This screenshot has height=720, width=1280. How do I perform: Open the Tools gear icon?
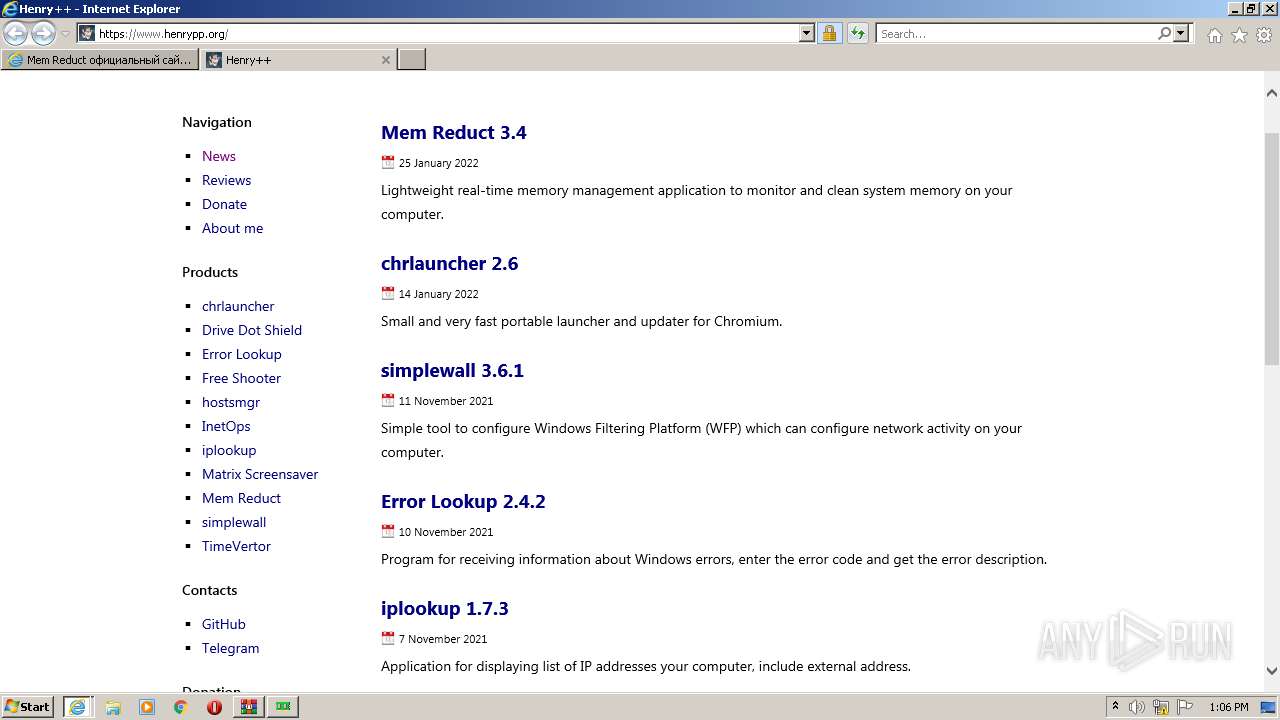tap(1264, 35)
